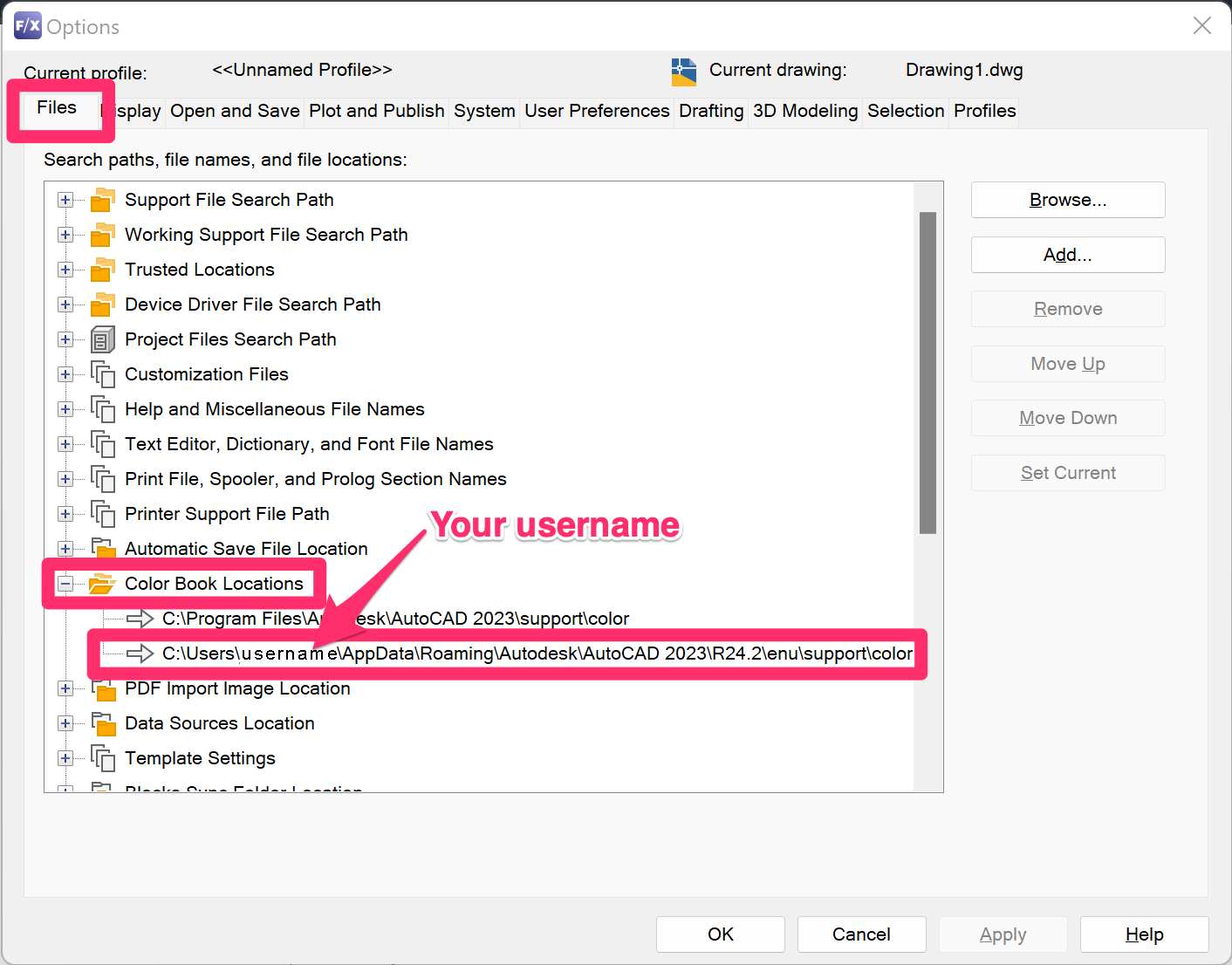
Task: Expand the Support File Search Path node
Action: 65,200
